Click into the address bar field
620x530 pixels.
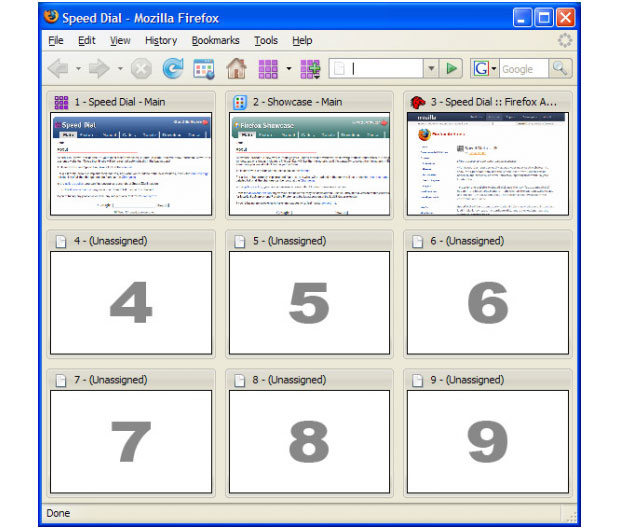(x=376, y=69)
